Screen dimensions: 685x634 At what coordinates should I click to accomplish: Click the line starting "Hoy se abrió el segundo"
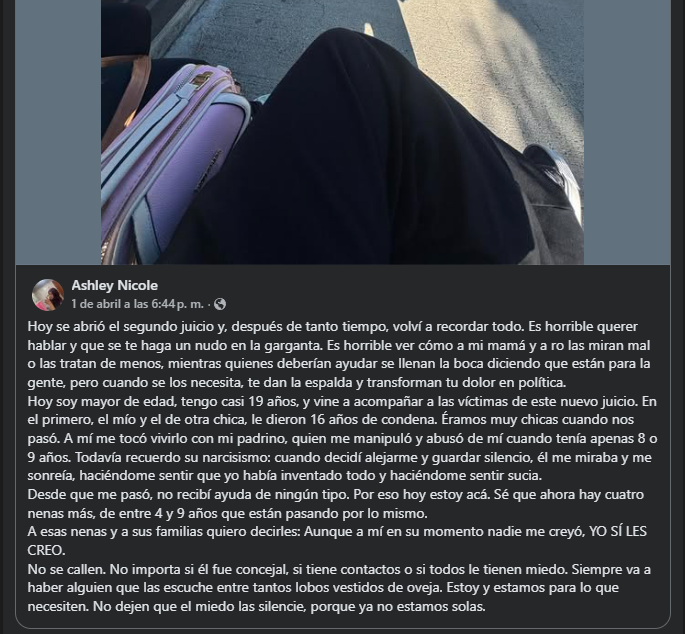click(x=332, y=326)
